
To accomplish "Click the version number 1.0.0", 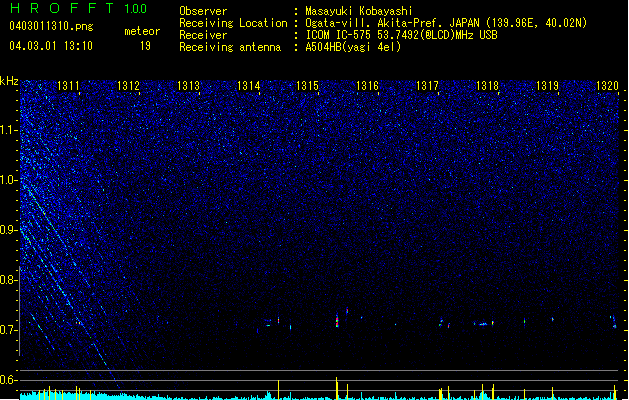I will [136, 8].
